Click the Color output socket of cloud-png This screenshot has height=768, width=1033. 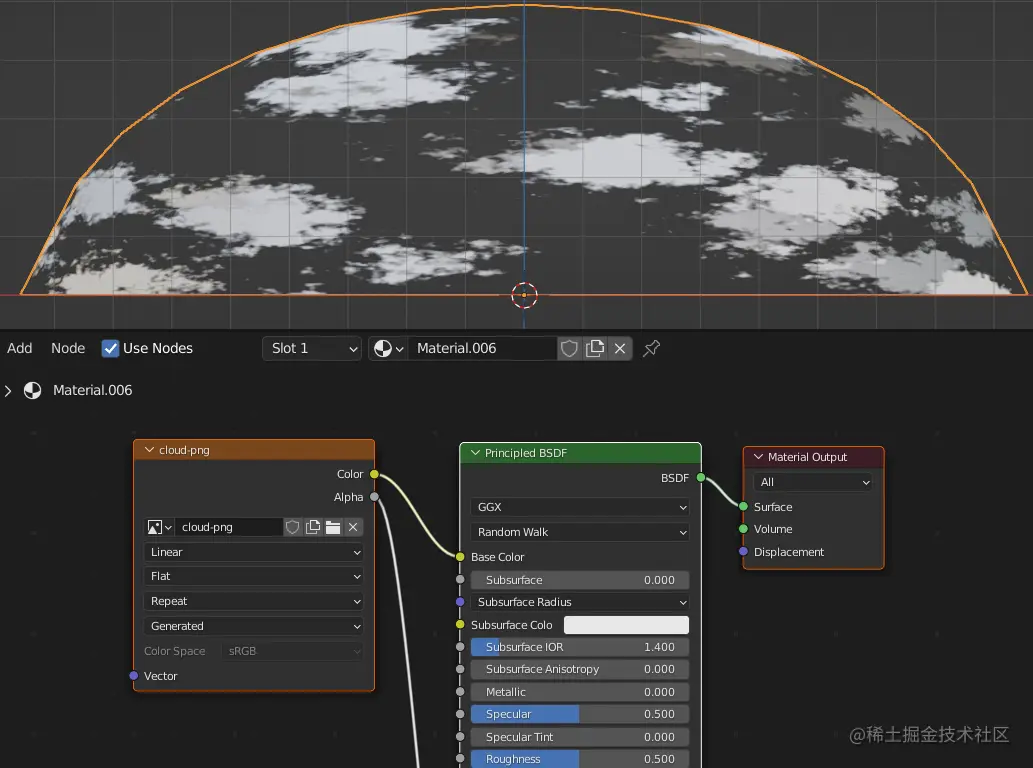tap(374, 474)
